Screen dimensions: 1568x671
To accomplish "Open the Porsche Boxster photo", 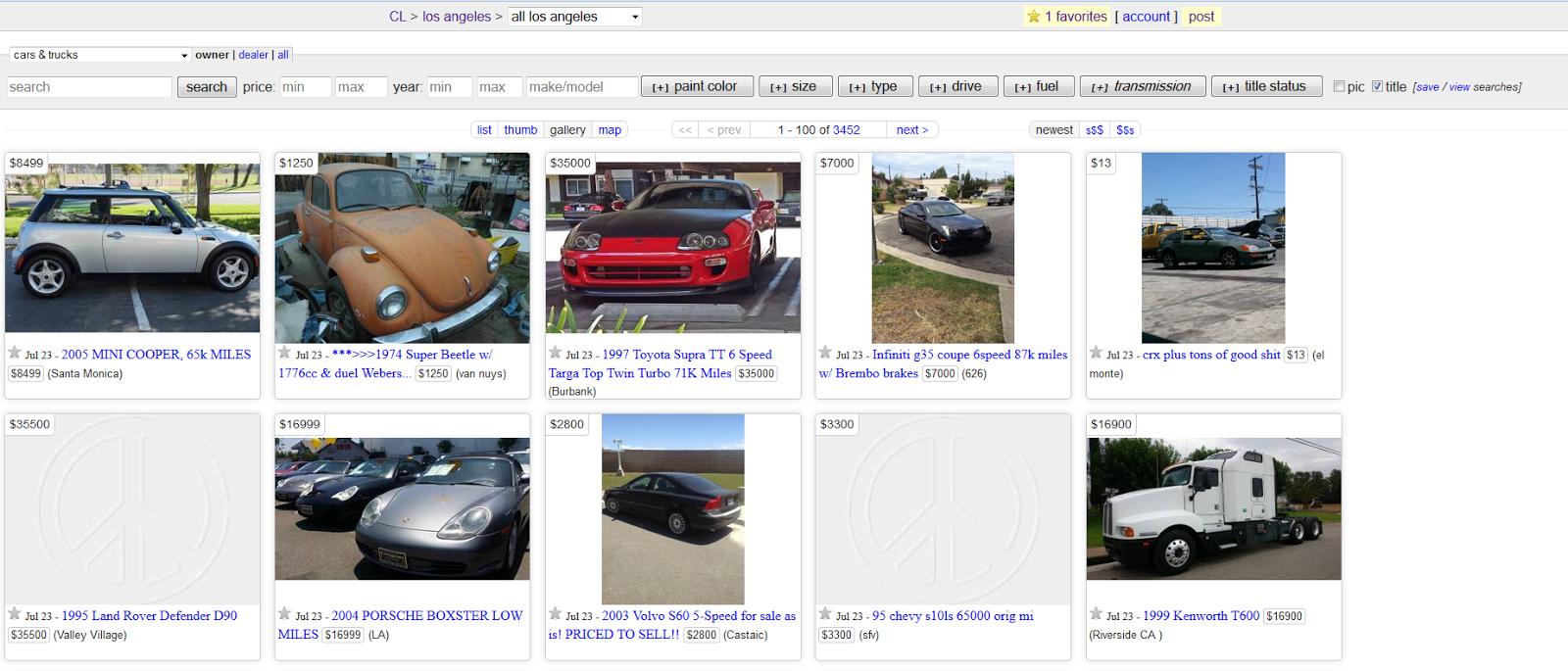I will (x=402, y=508).
